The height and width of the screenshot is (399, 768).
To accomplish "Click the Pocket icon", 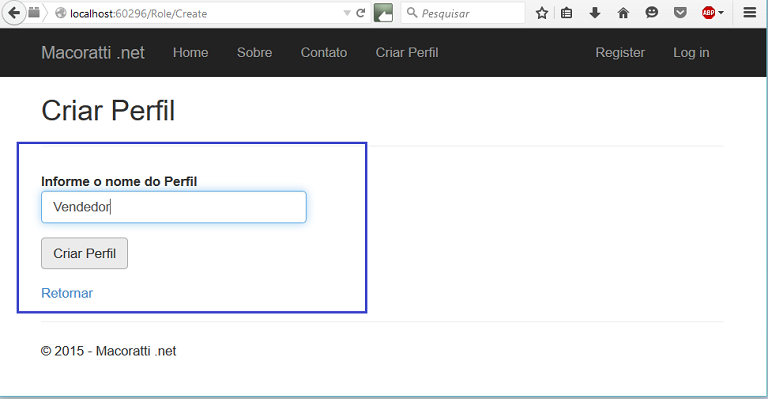I will [680, 13].
